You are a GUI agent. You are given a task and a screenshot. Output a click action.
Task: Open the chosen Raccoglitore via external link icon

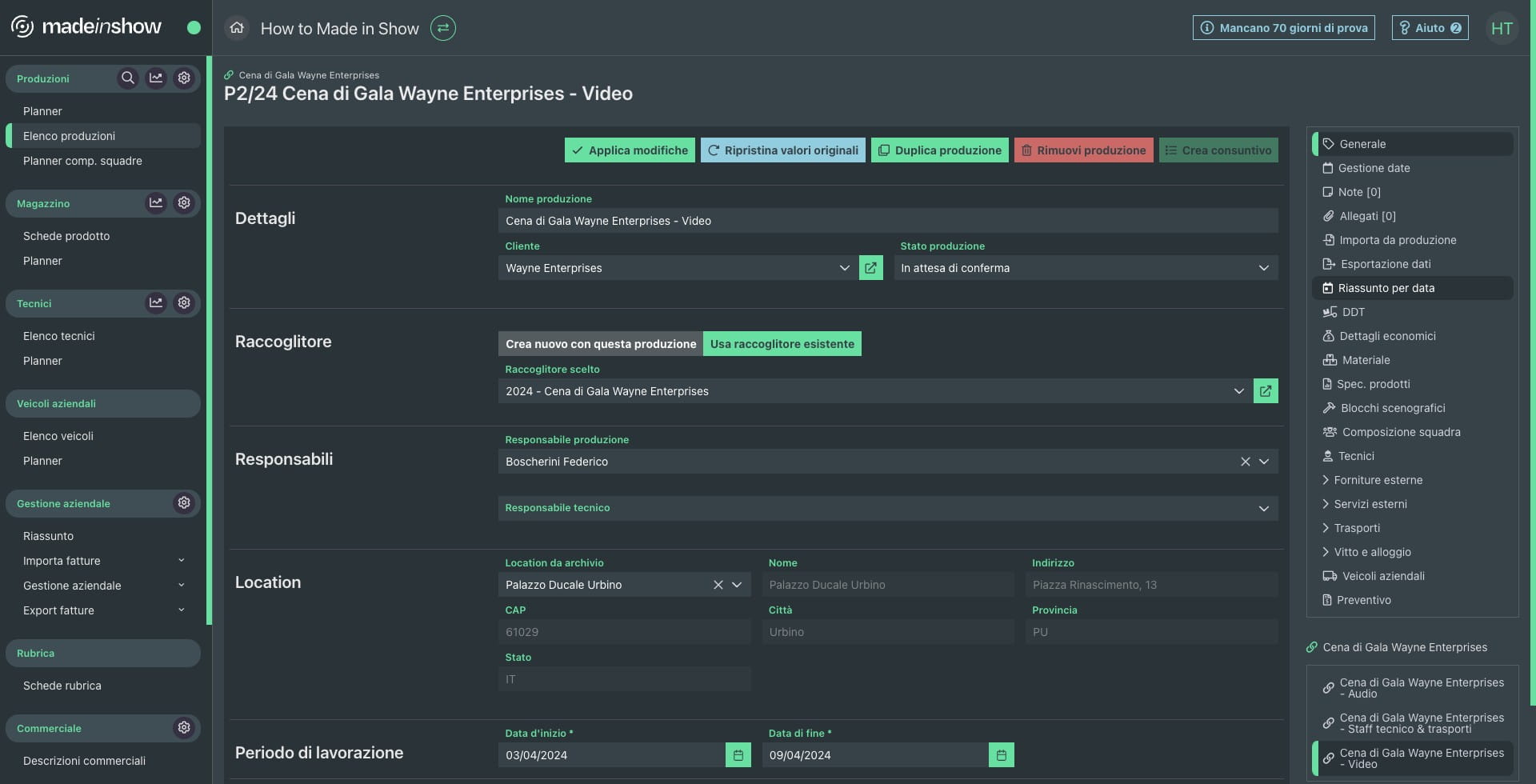[x=1266, y=391]
